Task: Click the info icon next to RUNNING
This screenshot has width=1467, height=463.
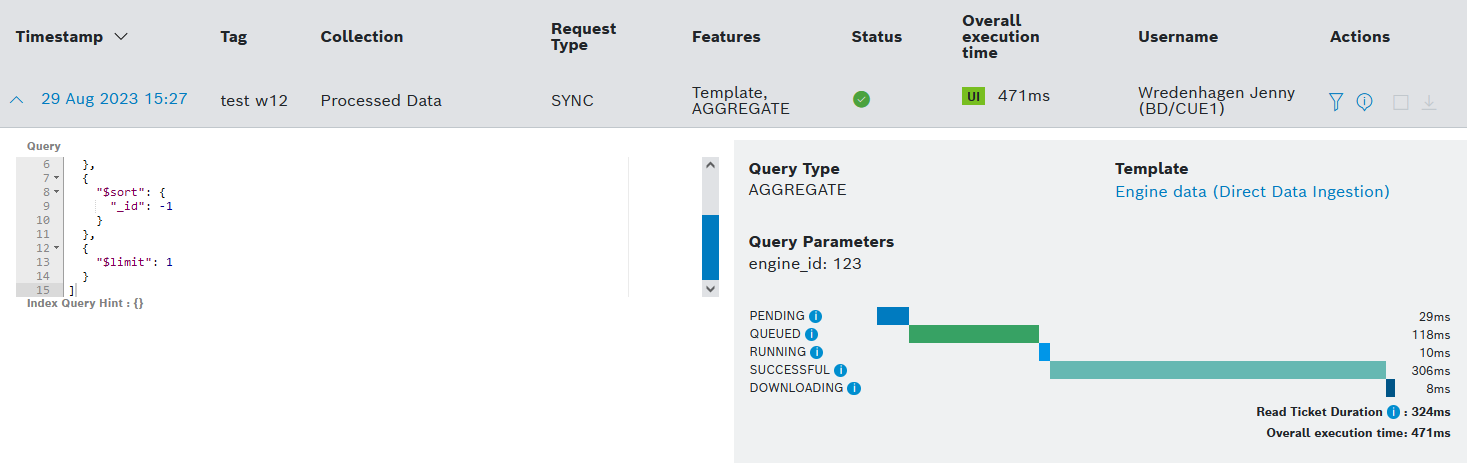Action: tap(816, 352)
